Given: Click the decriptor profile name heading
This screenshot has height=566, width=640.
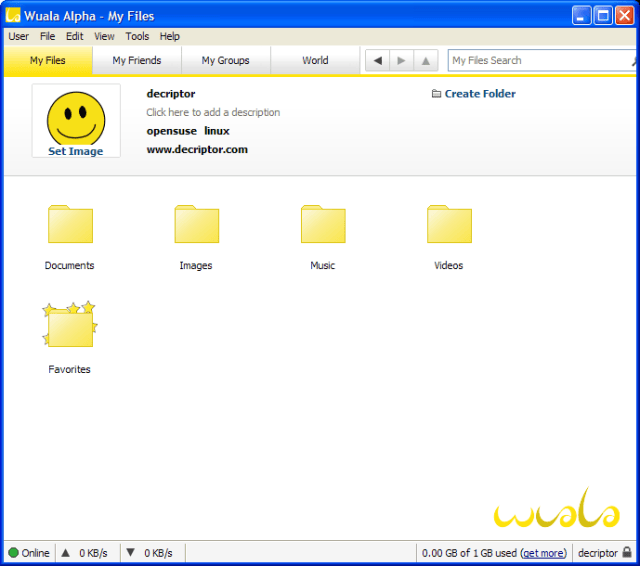Looking at the screenshot, I should pyautogui.click(x=171, y=94).
